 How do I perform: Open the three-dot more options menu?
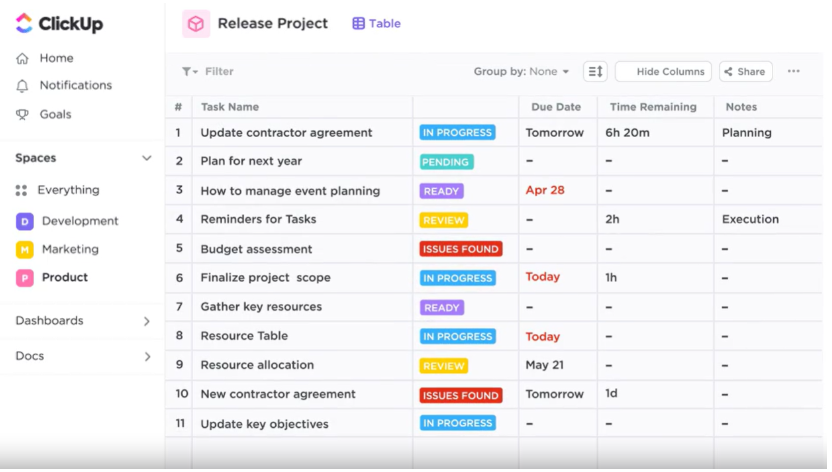coord(793,71)
